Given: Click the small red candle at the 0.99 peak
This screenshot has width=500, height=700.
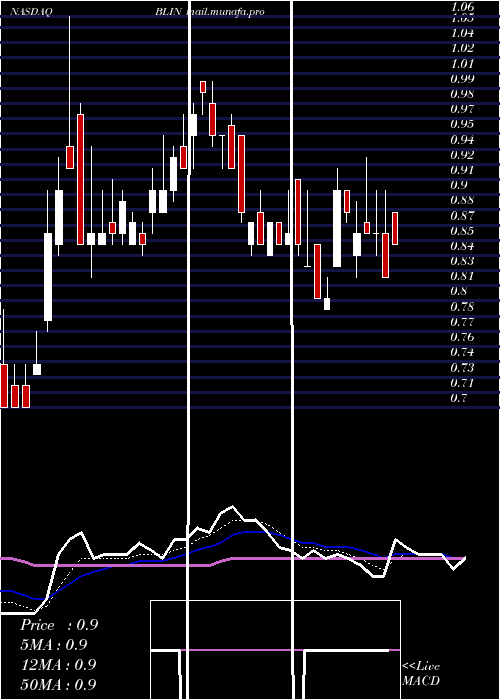Looking at the screenshot, I should 203,87.
